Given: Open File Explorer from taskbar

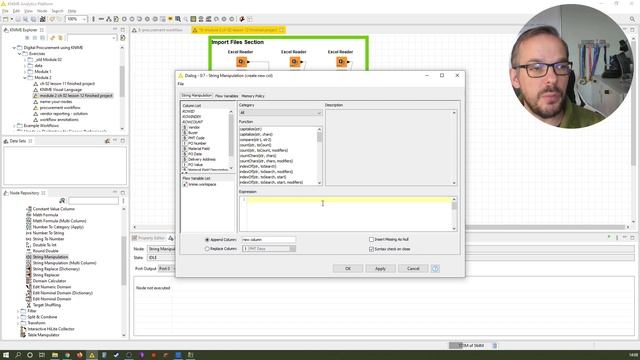Looking at the screenshot, I should (x=55, y=355).
